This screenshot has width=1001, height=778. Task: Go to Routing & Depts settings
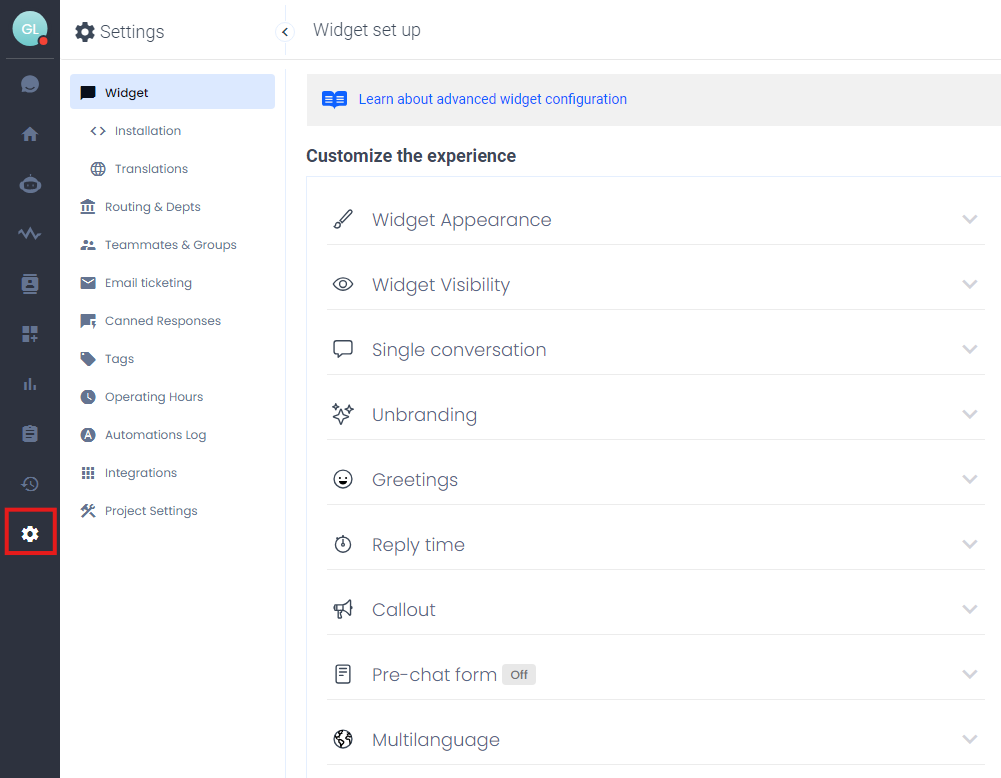point(152,207)
